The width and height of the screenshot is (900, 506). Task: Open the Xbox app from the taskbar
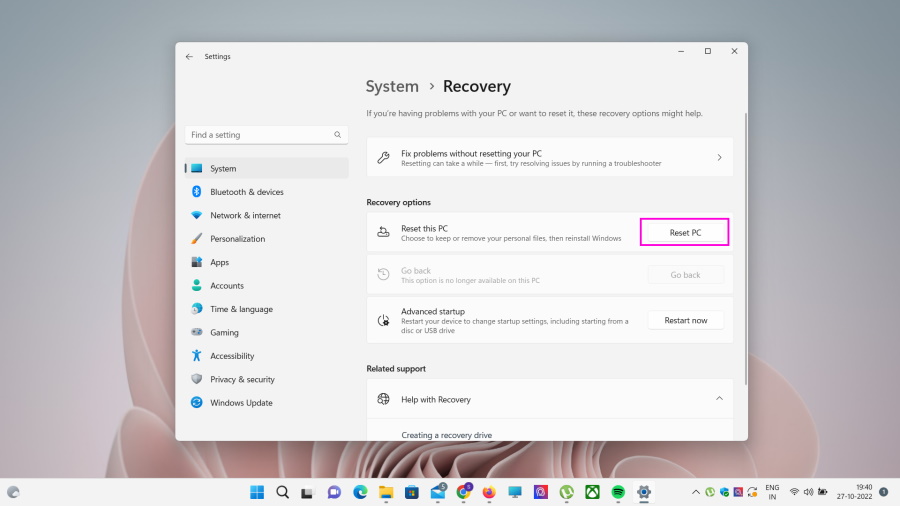click(592, 492)
